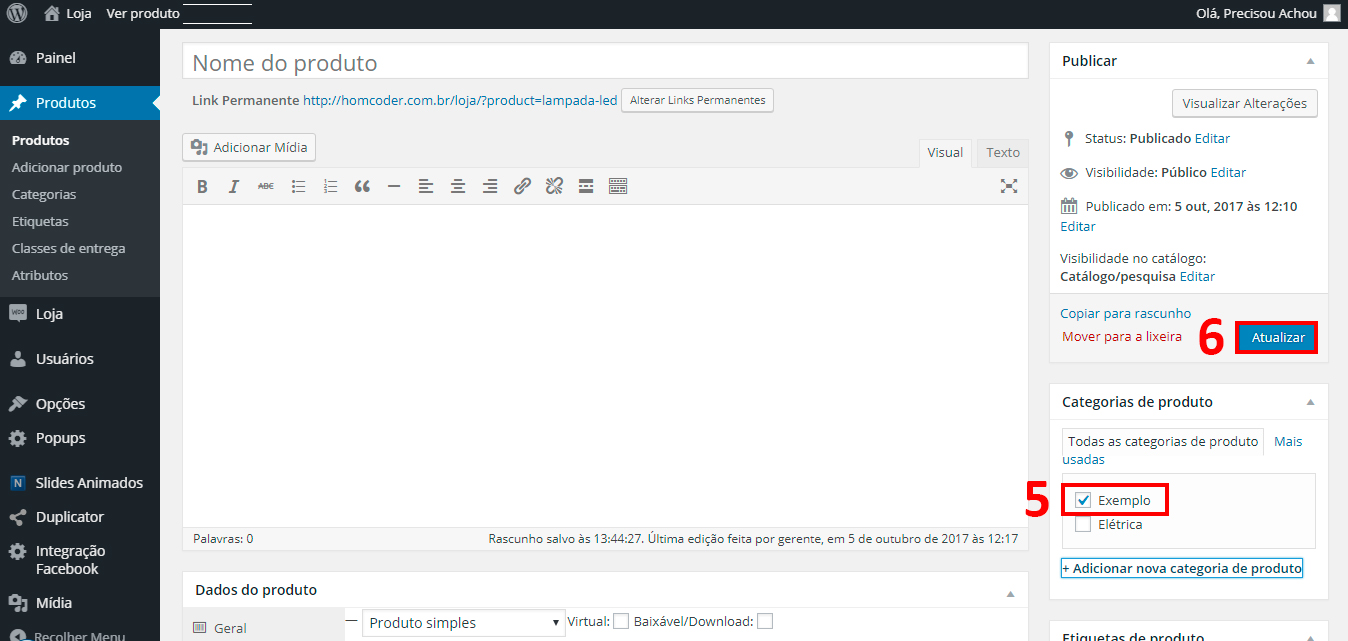Apply italic formatting in editor
Screen dimensions: 1348x641
234,186
